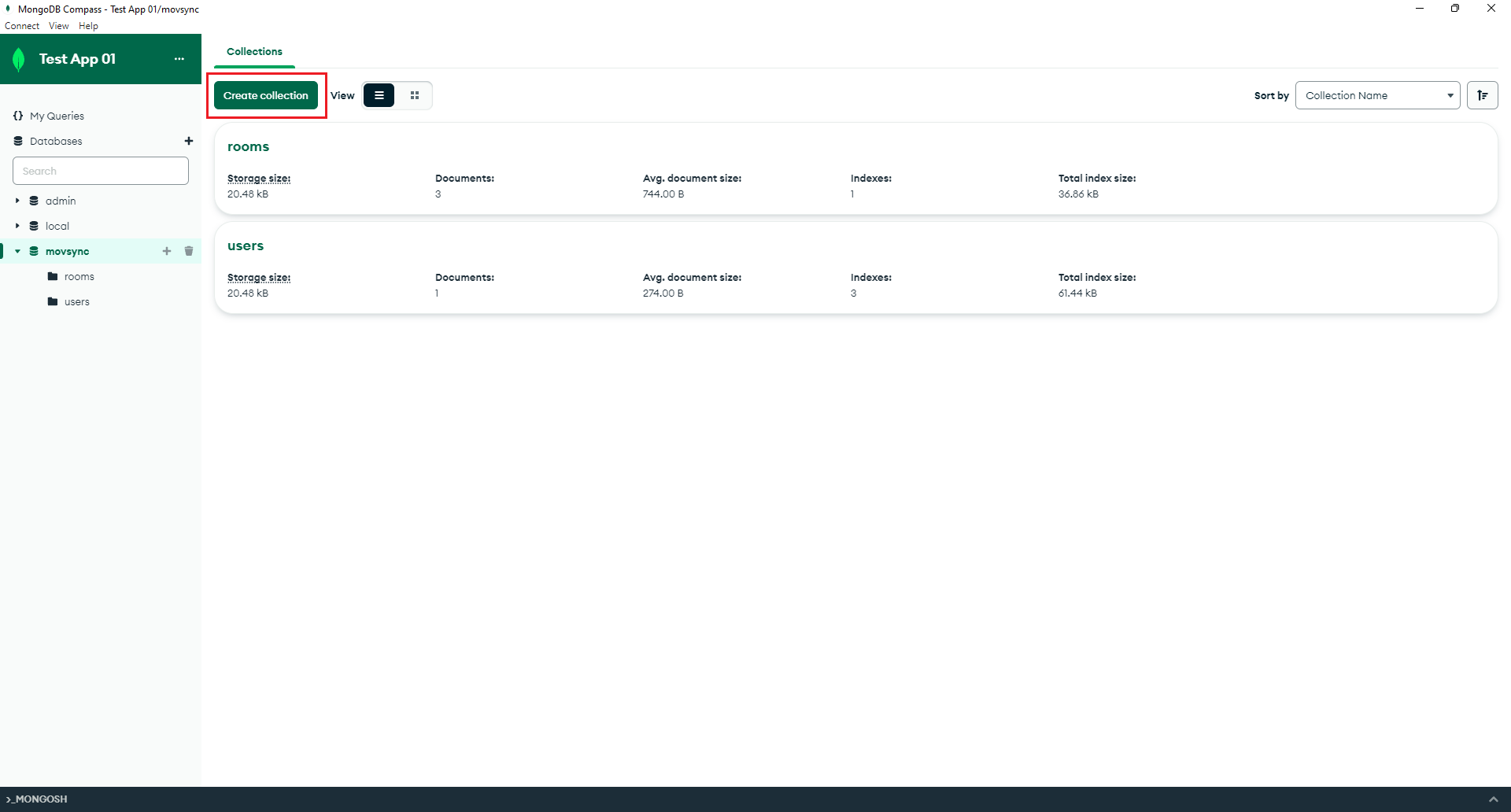The width and height of the screenshot is (1511, 812).
Task: Restore down the Compass window
Action: click(1455, 9)
